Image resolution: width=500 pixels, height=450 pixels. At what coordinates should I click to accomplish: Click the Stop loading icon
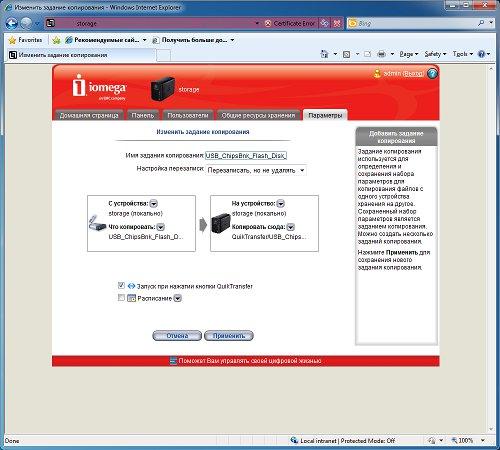click(x=337, y=23)
